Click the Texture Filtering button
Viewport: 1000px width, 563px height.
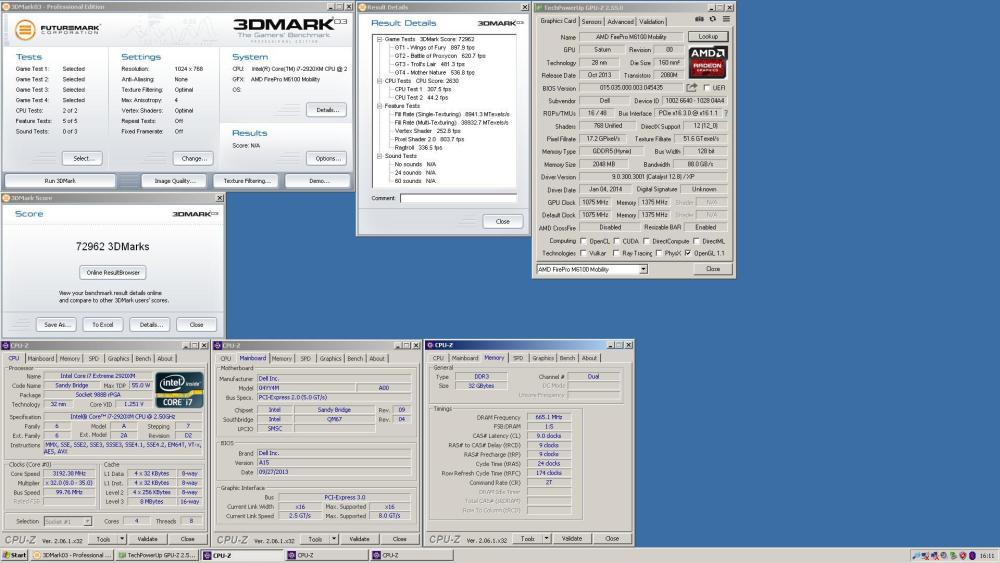click(x=246, y=181)
